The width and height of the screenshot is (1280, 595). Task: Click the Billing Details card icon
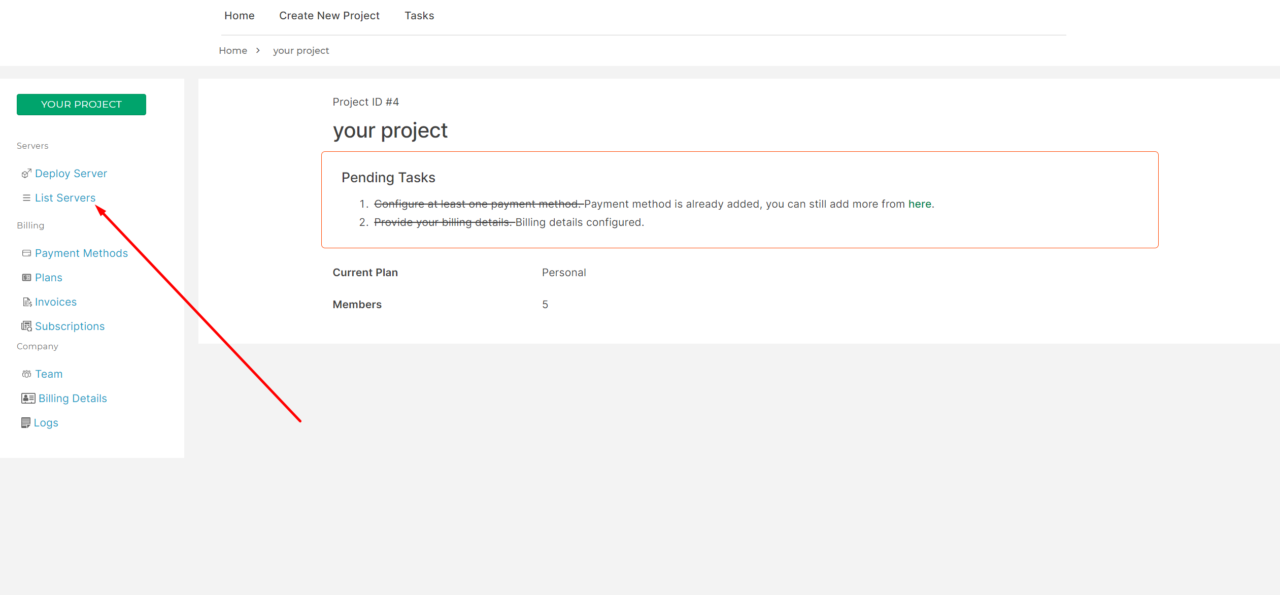coord(27,397)
